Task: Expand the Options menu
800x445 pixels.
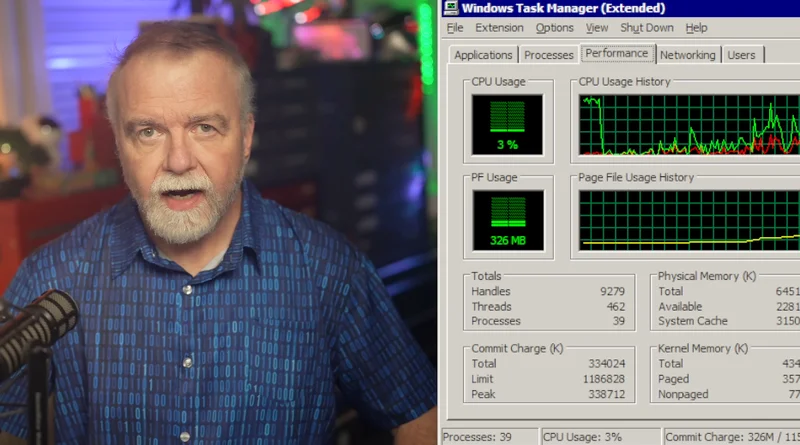Action: pyautogui.click(x=554, y=28)
